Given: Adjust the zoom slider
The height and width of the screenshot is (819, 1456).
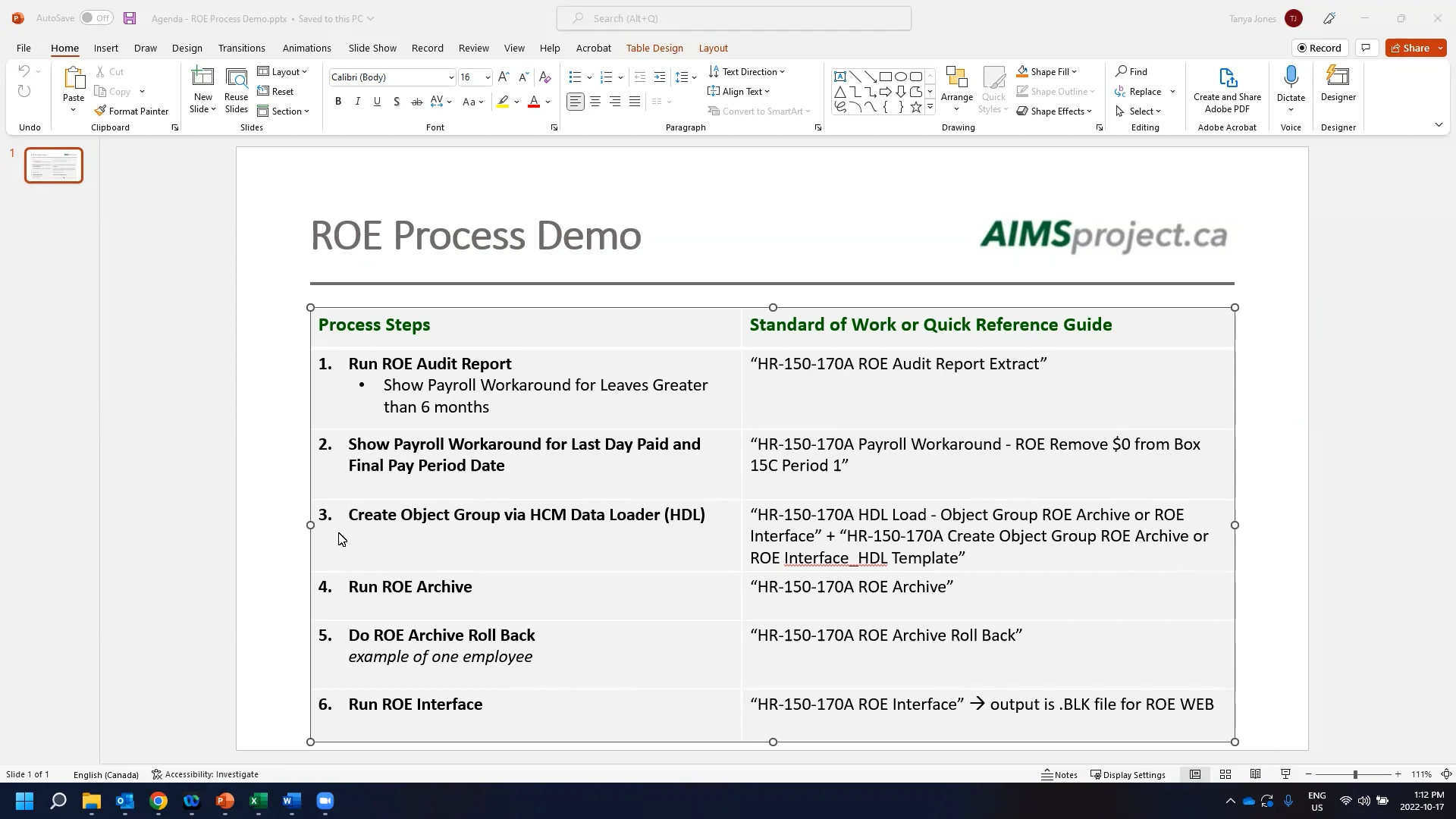Looking at the screenshot, I should click(1355, 774).
